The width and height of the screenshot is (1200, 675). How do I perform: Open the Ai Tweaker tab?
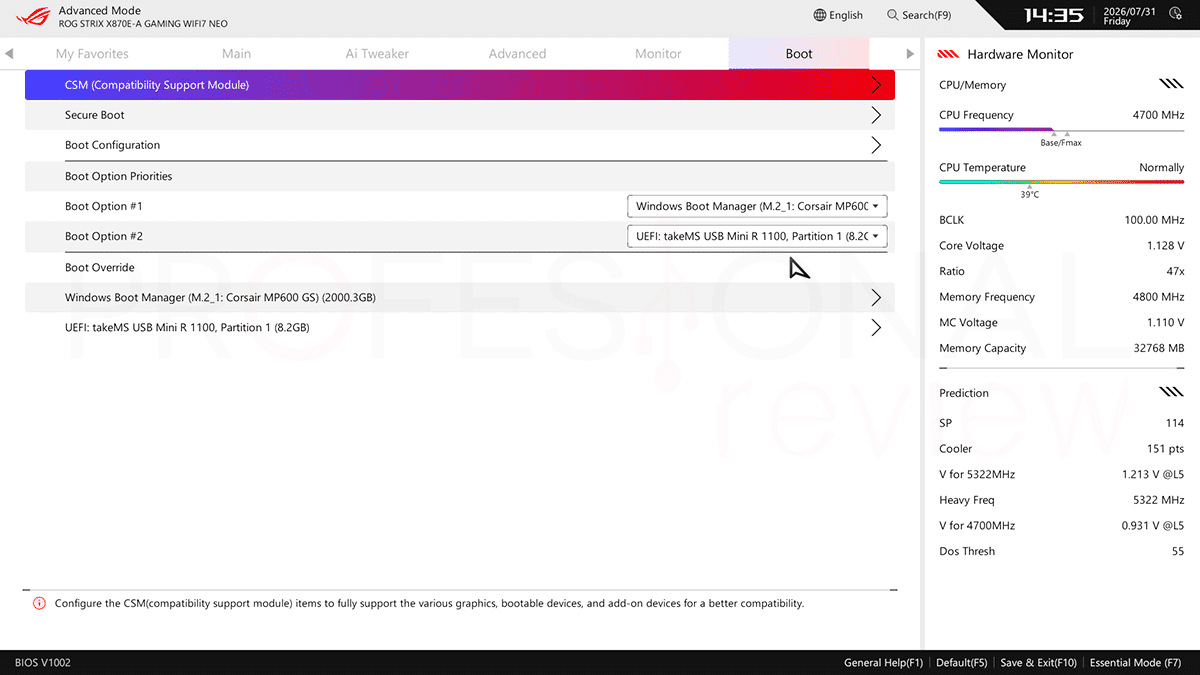[x=377, y=54]
